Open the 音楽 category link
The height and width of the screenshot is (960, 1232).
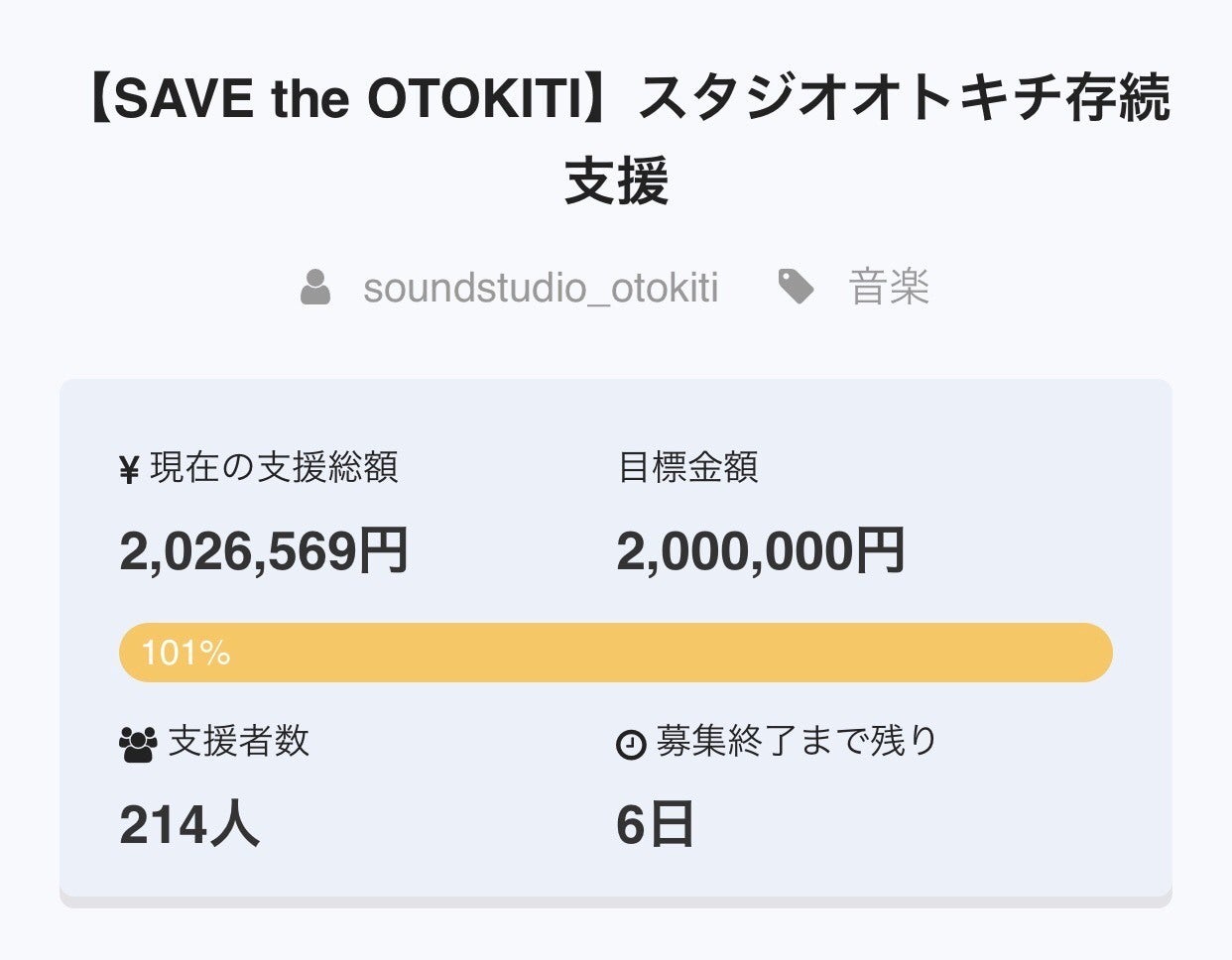coord(889,289)
